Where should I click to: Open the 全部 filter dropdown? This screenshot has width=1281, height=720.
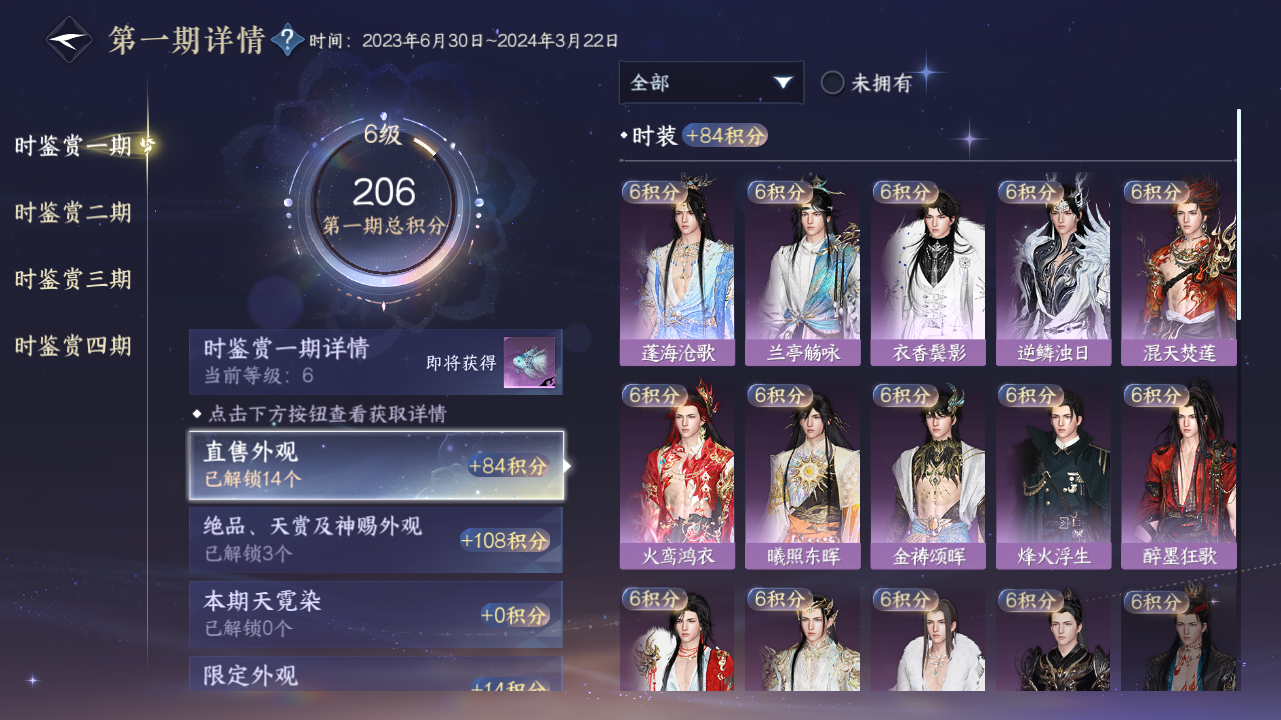(711, 82)
